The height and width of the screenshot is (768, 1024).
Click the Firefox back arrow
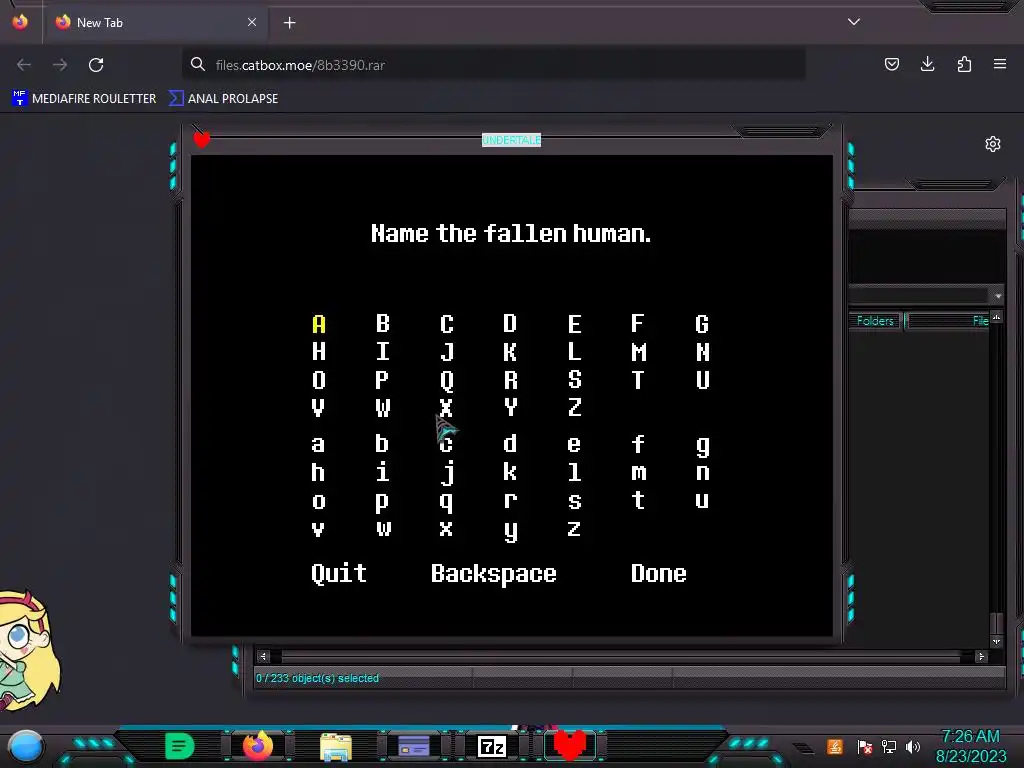(24, 65)
